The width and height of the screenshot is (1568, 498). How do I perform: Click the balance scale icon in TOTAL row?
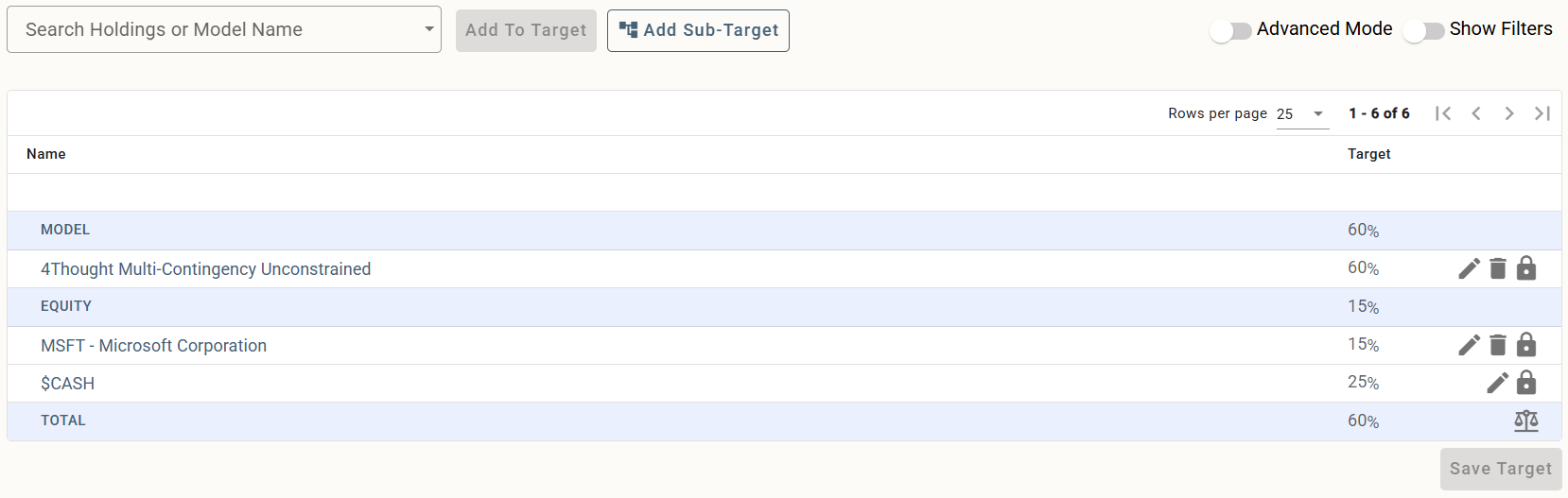tap(1526, 421)
